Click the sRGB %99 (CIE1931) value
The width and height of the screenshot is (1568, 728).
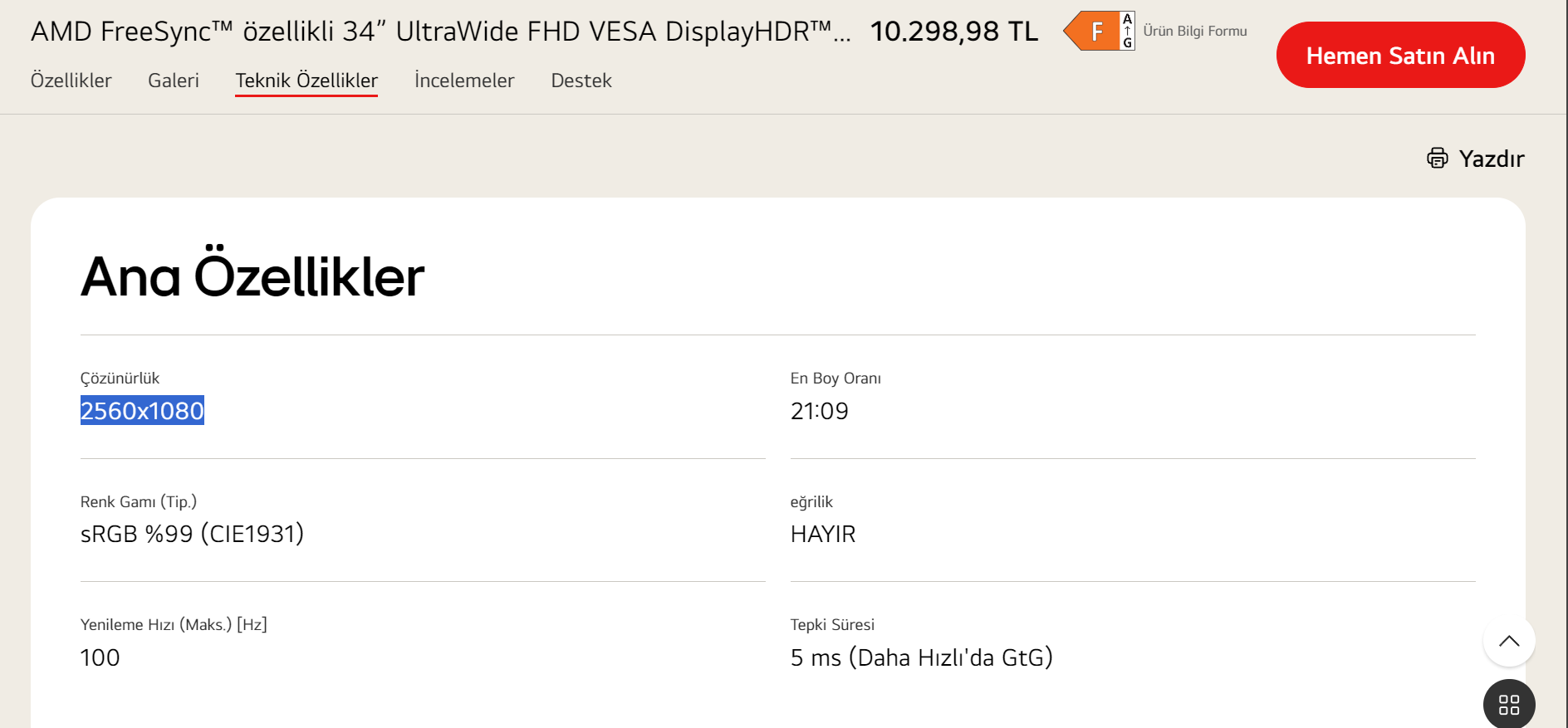[192, 534]
